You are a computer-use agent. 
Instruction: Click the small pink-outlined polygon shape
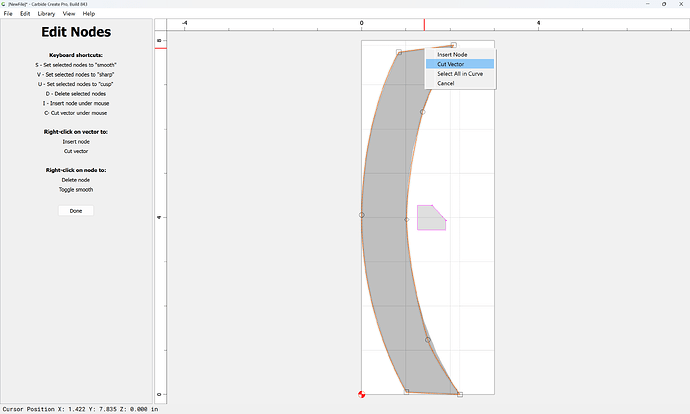point(430,218)
